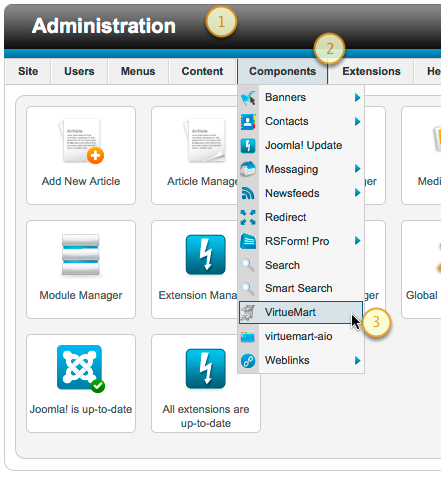
Task: Click the Newsfeeds RSS icon
Action: [248, 193]
